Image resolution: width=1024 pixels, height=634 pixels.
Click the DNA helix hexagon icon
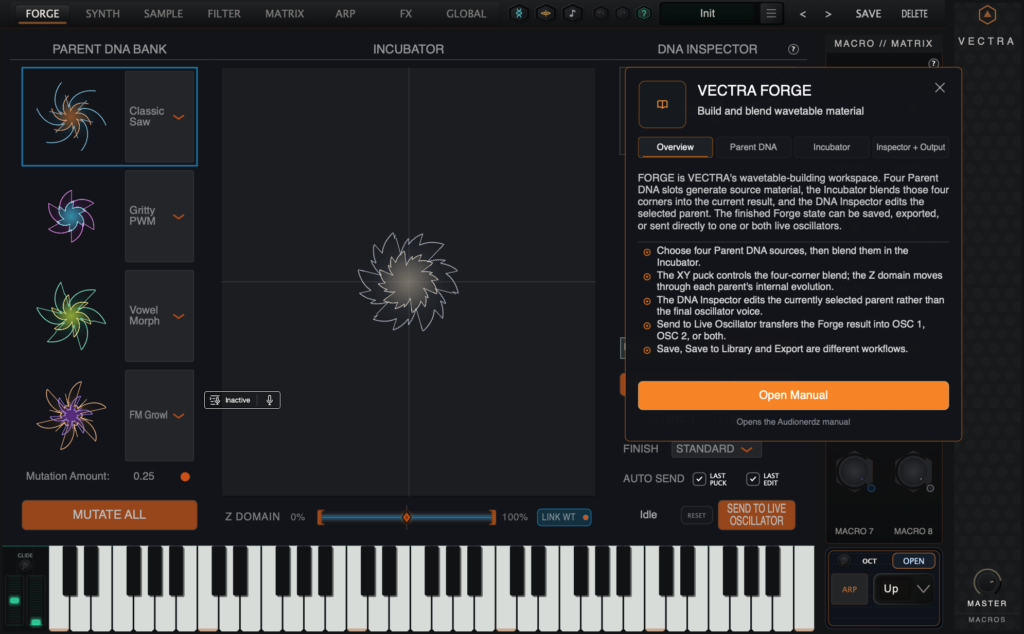point(519,13)
